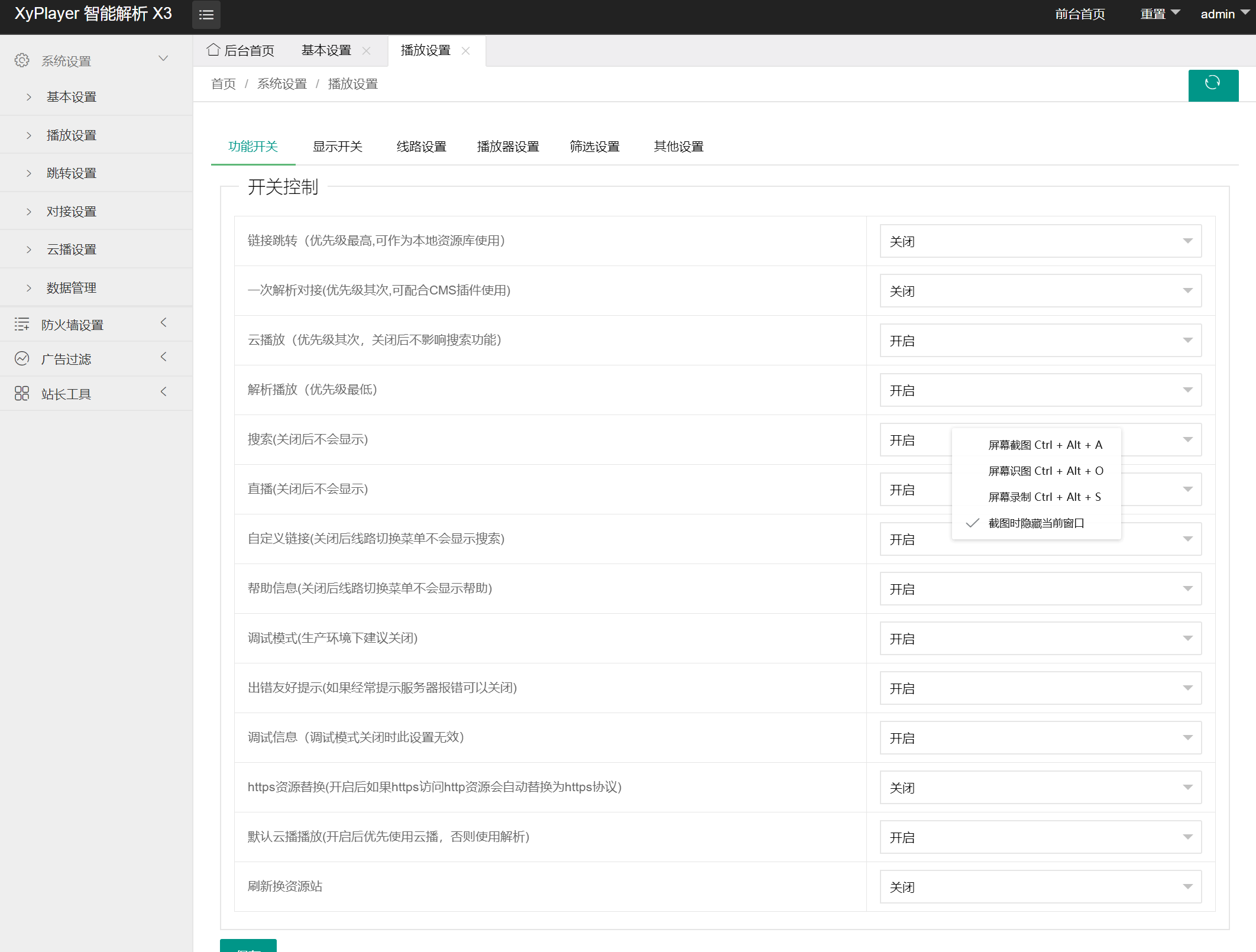Open the 前台首页 link
This screenshot has height=952, width=1256.
click(1080, 14)
